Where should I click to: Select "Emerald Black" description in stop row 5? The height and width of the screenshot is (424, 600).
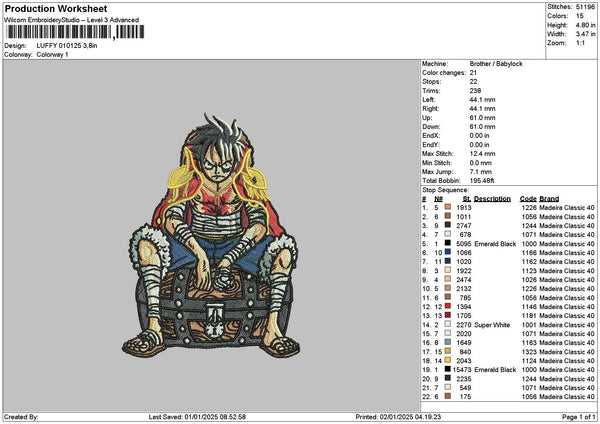tap(495, 244)
